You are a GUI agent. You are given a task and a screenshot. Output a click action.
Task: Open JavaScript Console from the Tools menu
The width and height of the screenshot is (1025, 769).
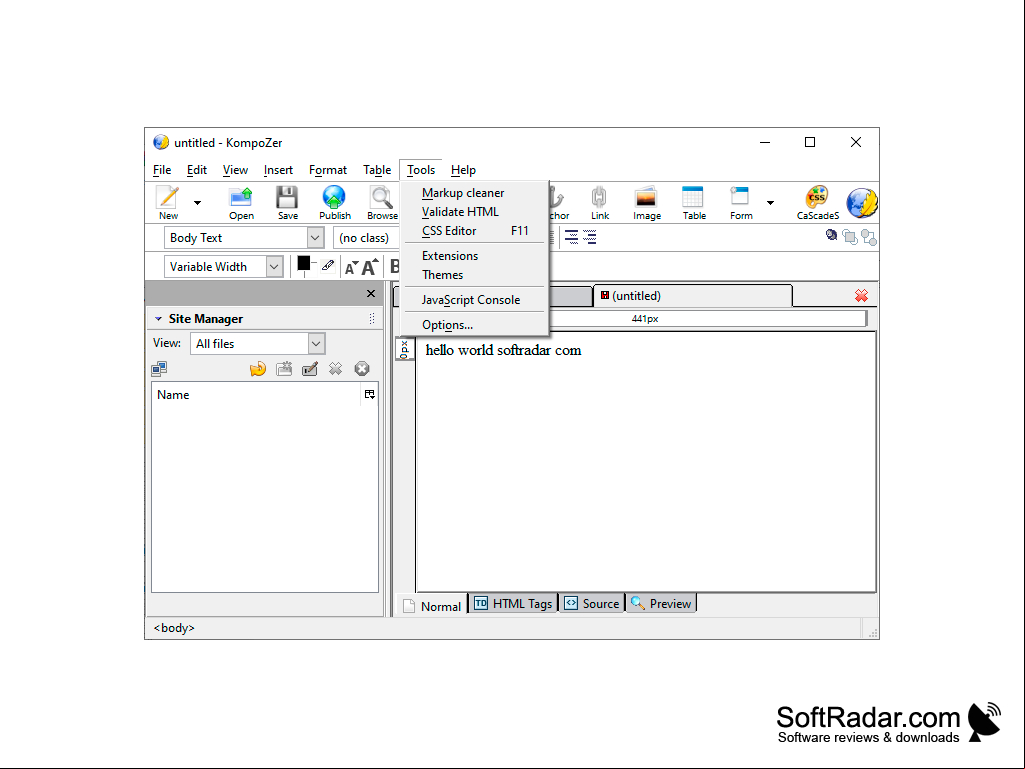tap(475, 299)
